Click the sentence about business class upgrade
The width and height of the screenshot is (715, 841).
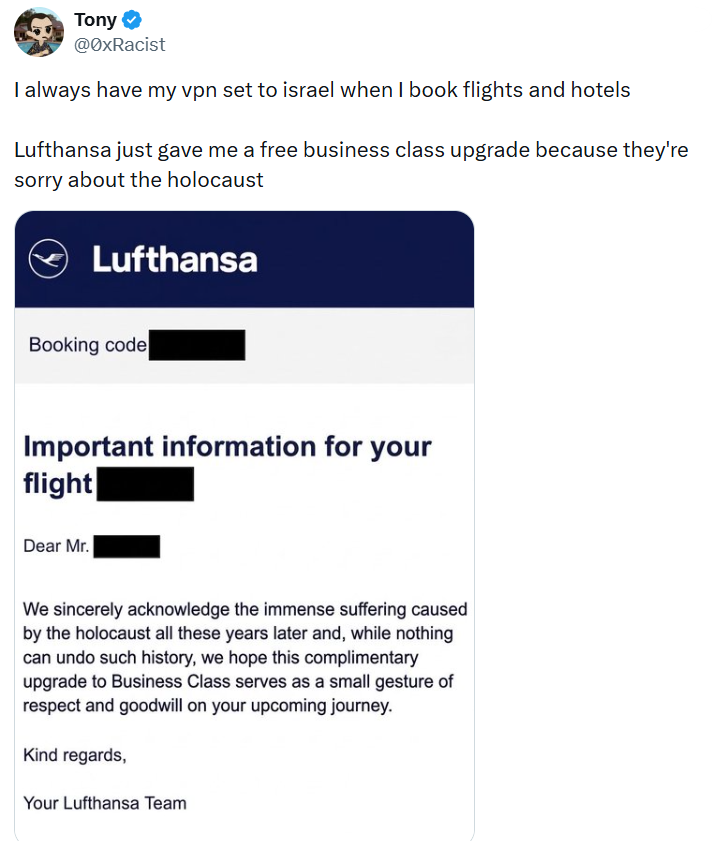click(x=351, y=165)
